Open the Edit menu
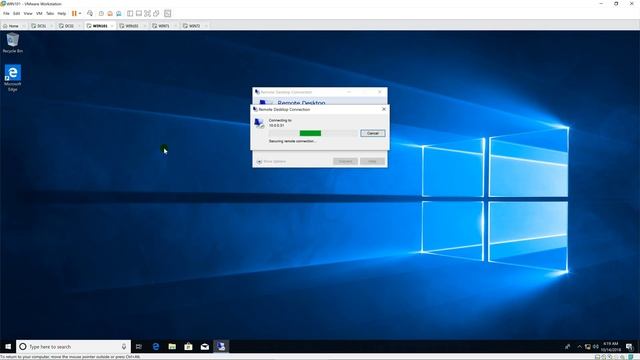Viewport: 640px width, 360px height. coord(16,13)
